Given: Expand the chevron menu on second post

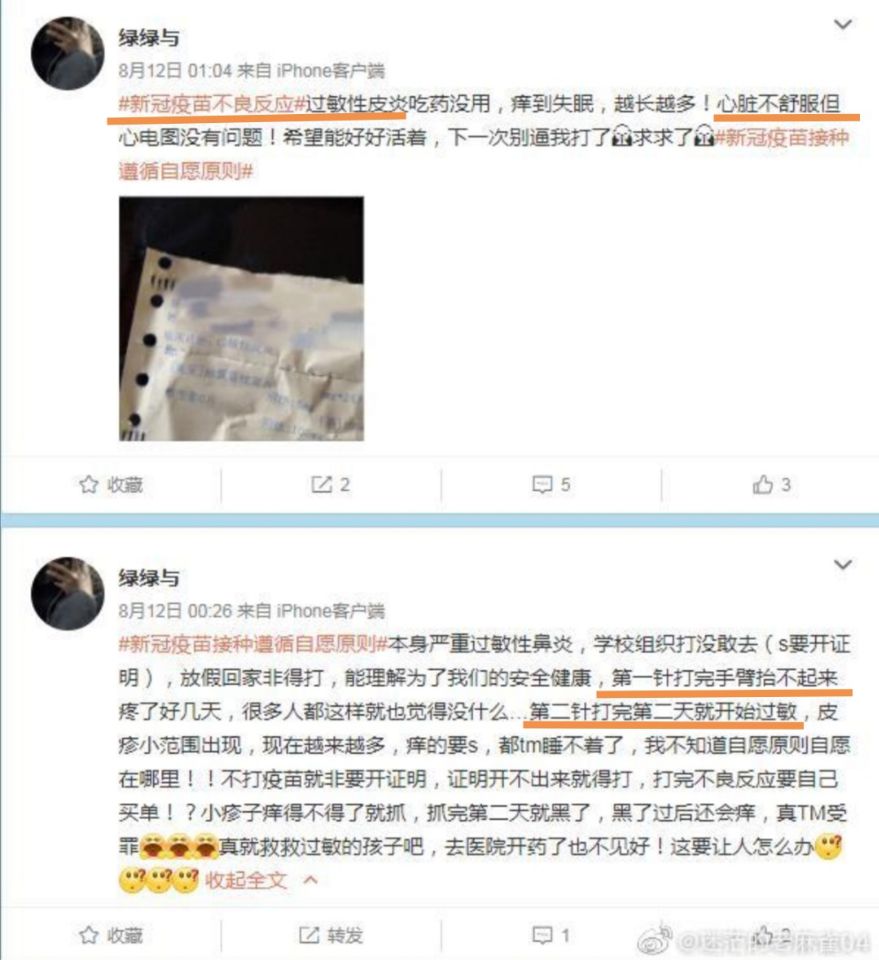Looking at the screenshot, I should pos(843,564).
